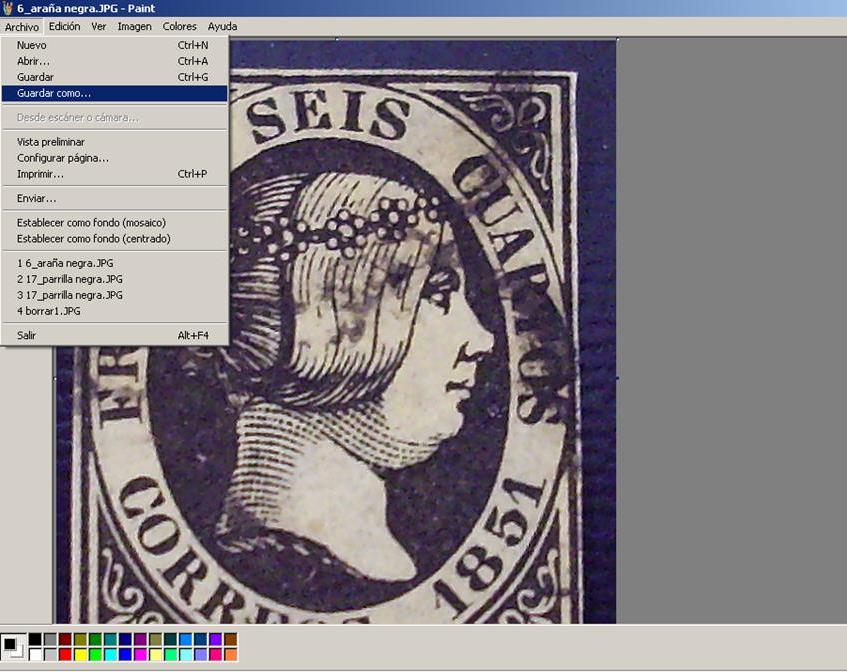
Task: Open the Ver menu
Action: [98, 26]
